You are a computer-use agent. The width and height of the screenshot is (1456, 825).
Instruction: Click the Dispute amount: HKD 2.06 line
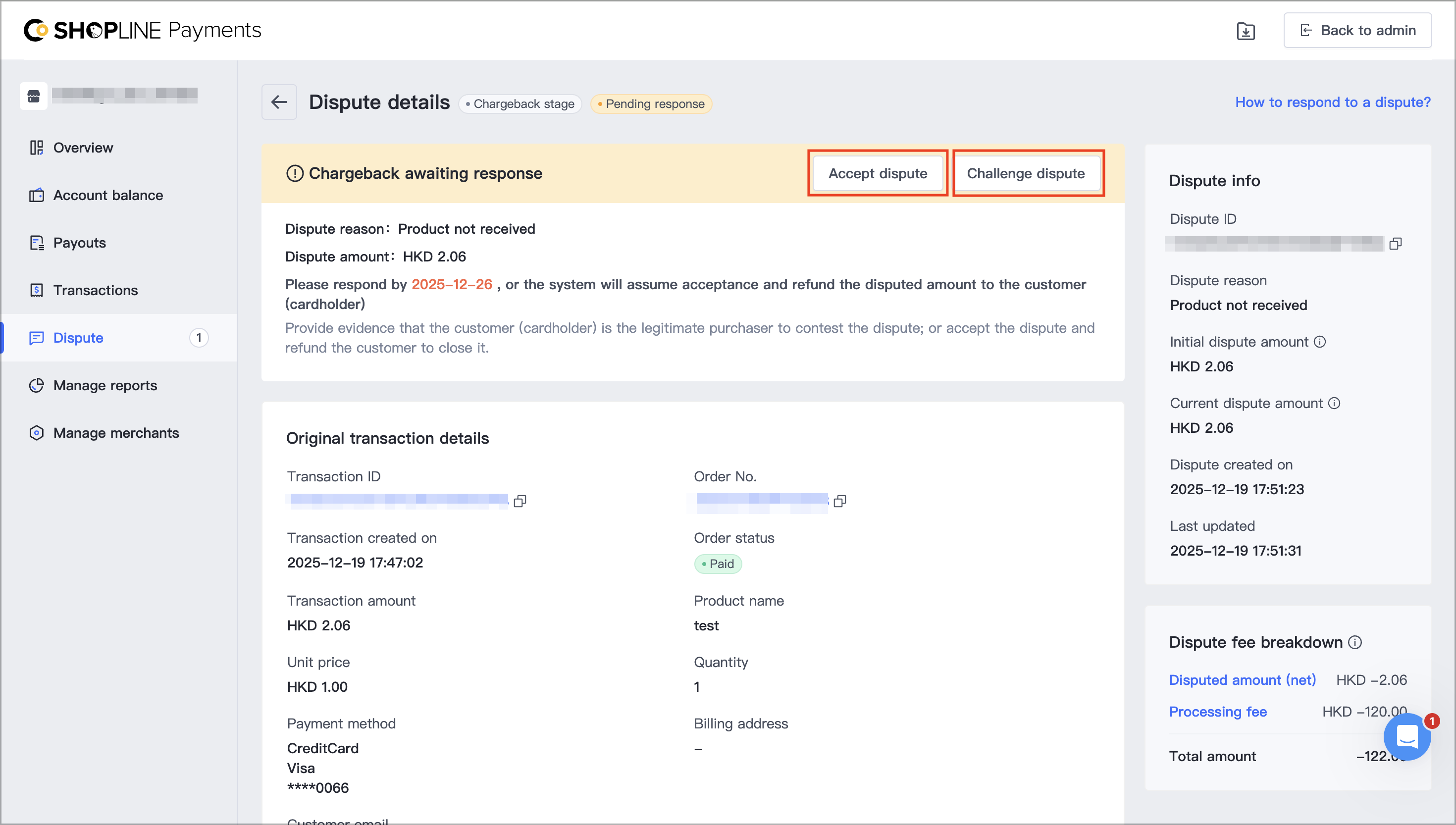click(x=375, y=257)
